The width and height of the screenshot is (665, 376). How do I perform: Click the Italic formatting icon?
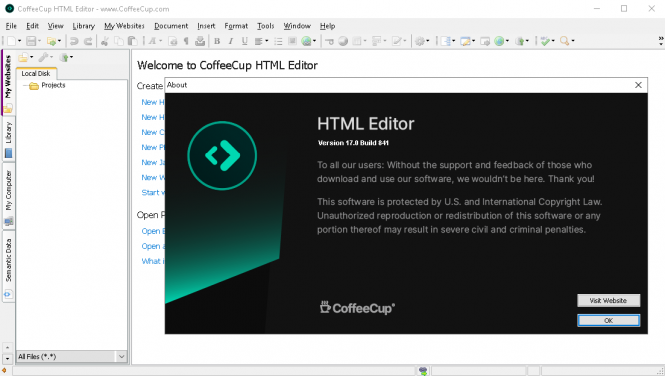click(x=231, y=41)
